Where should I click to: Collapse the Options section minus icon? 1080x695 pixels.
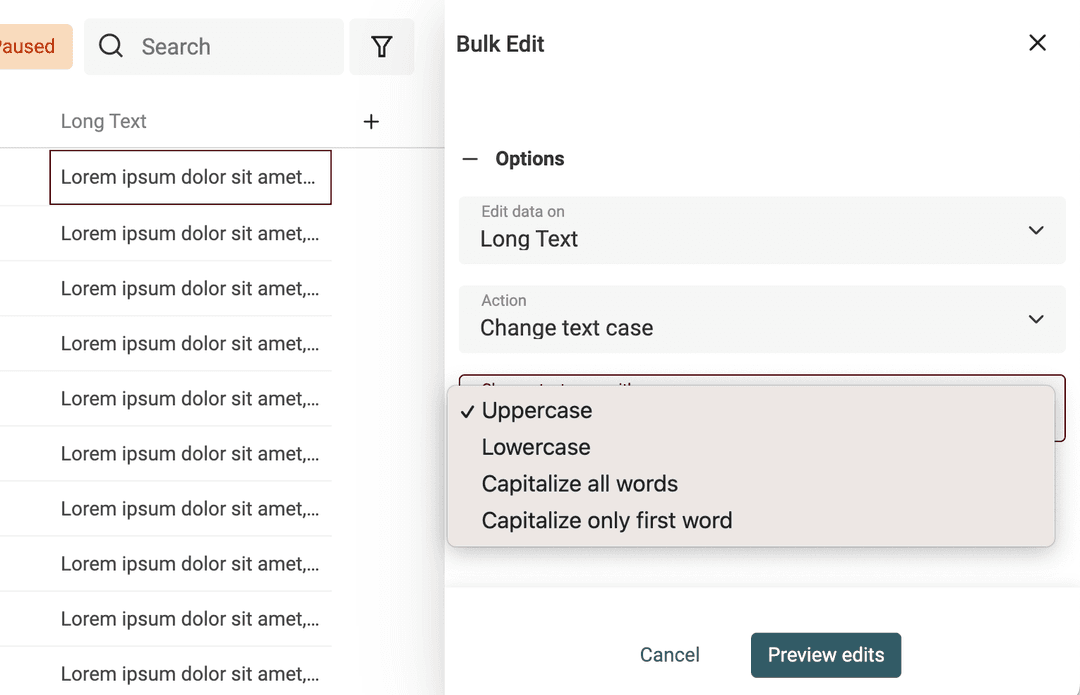(470, 159)
